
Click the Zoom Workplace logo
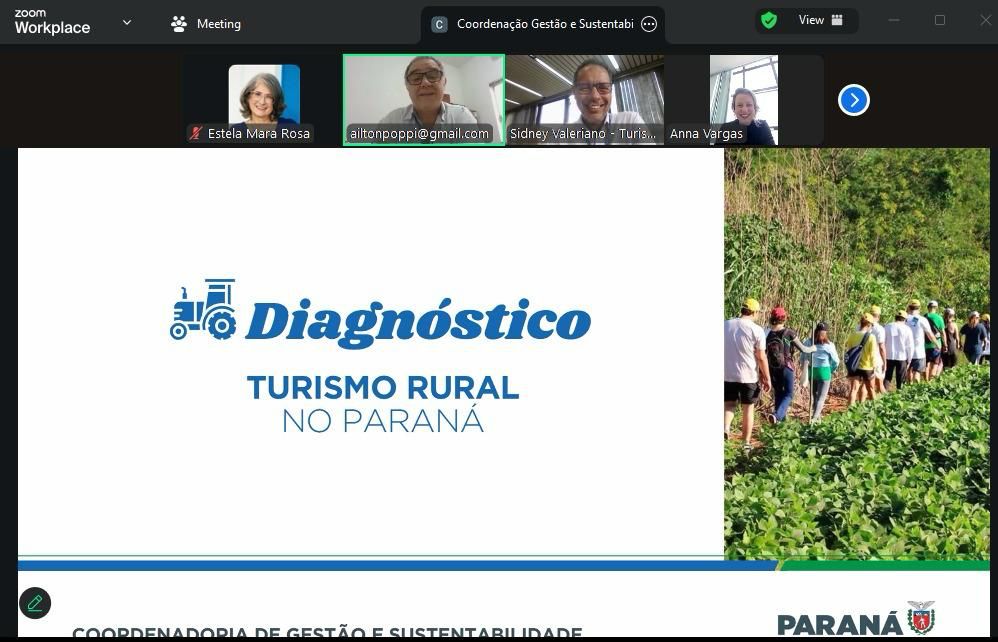pyautogui.click(x=52, y=22)
